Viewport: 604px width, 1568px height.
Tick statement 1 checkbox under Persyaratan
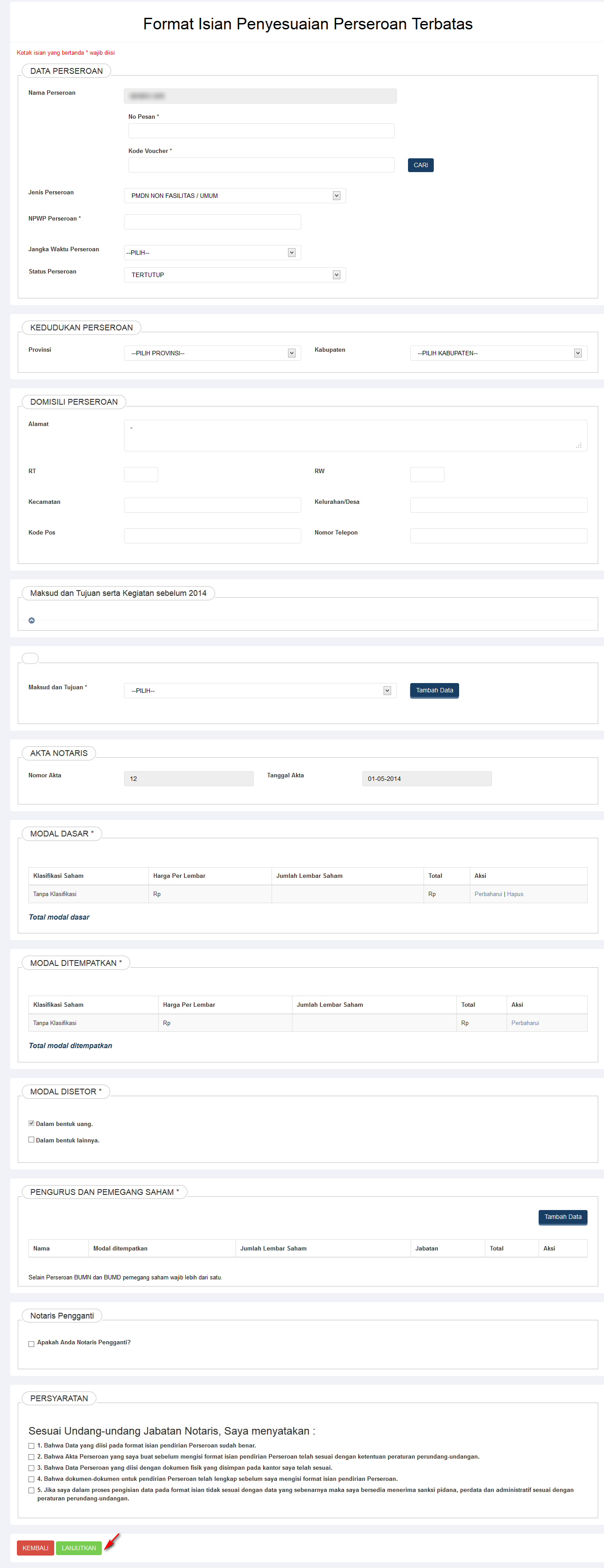(32, 1446)
